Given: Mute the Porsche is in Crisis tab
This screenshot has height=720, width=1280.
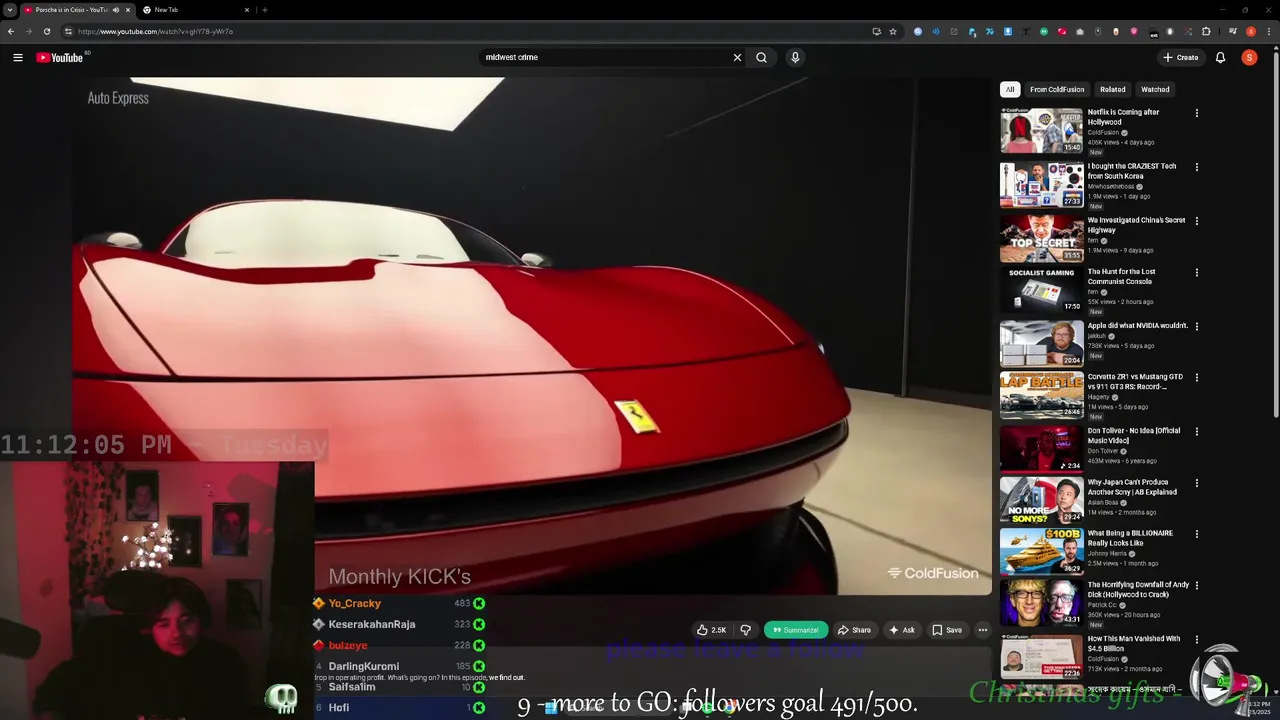Looking at the screenshot, I should [115, 10].
